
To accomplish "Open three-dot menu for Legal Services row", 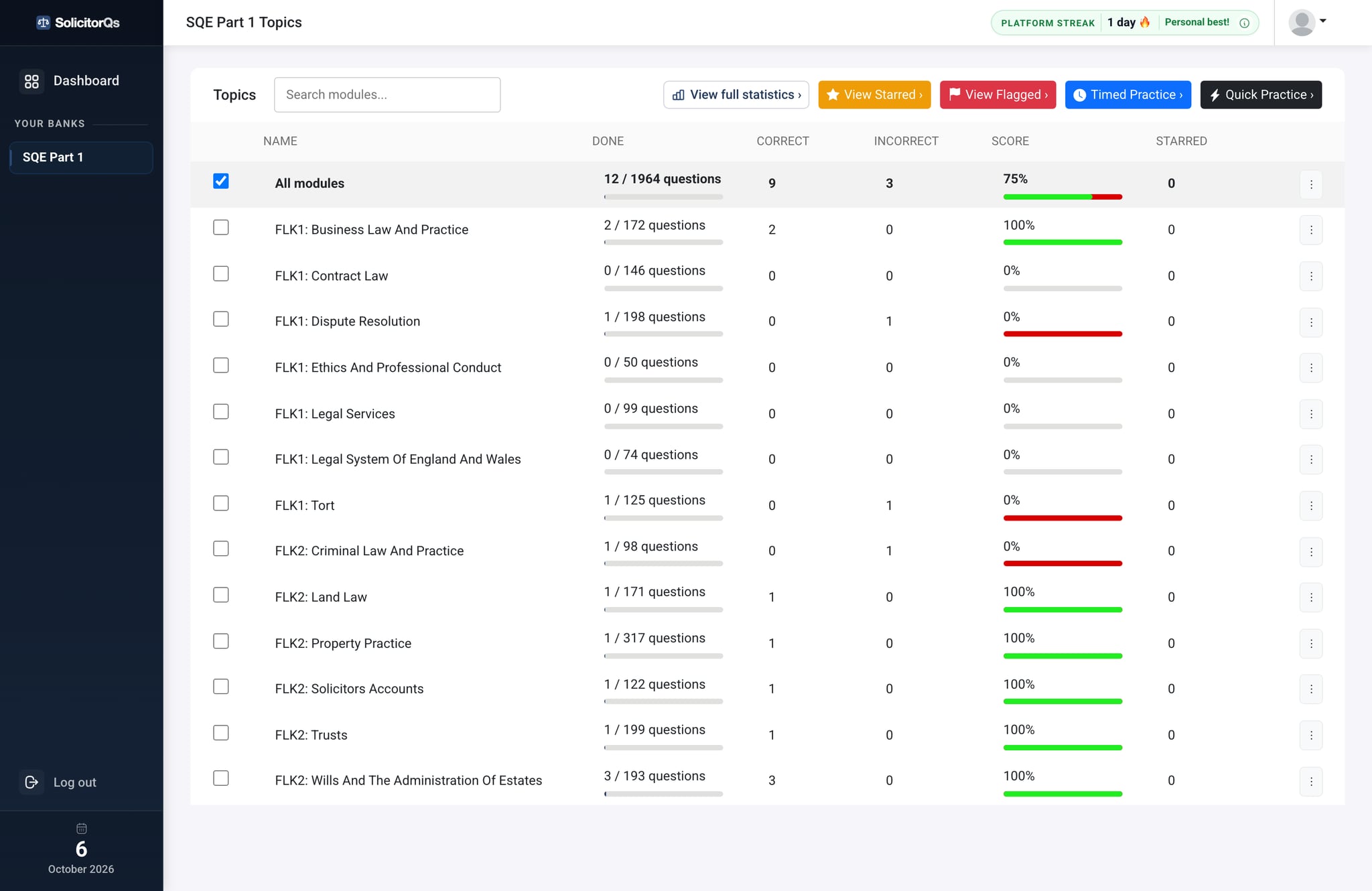I will click(x=1311, y=414).
